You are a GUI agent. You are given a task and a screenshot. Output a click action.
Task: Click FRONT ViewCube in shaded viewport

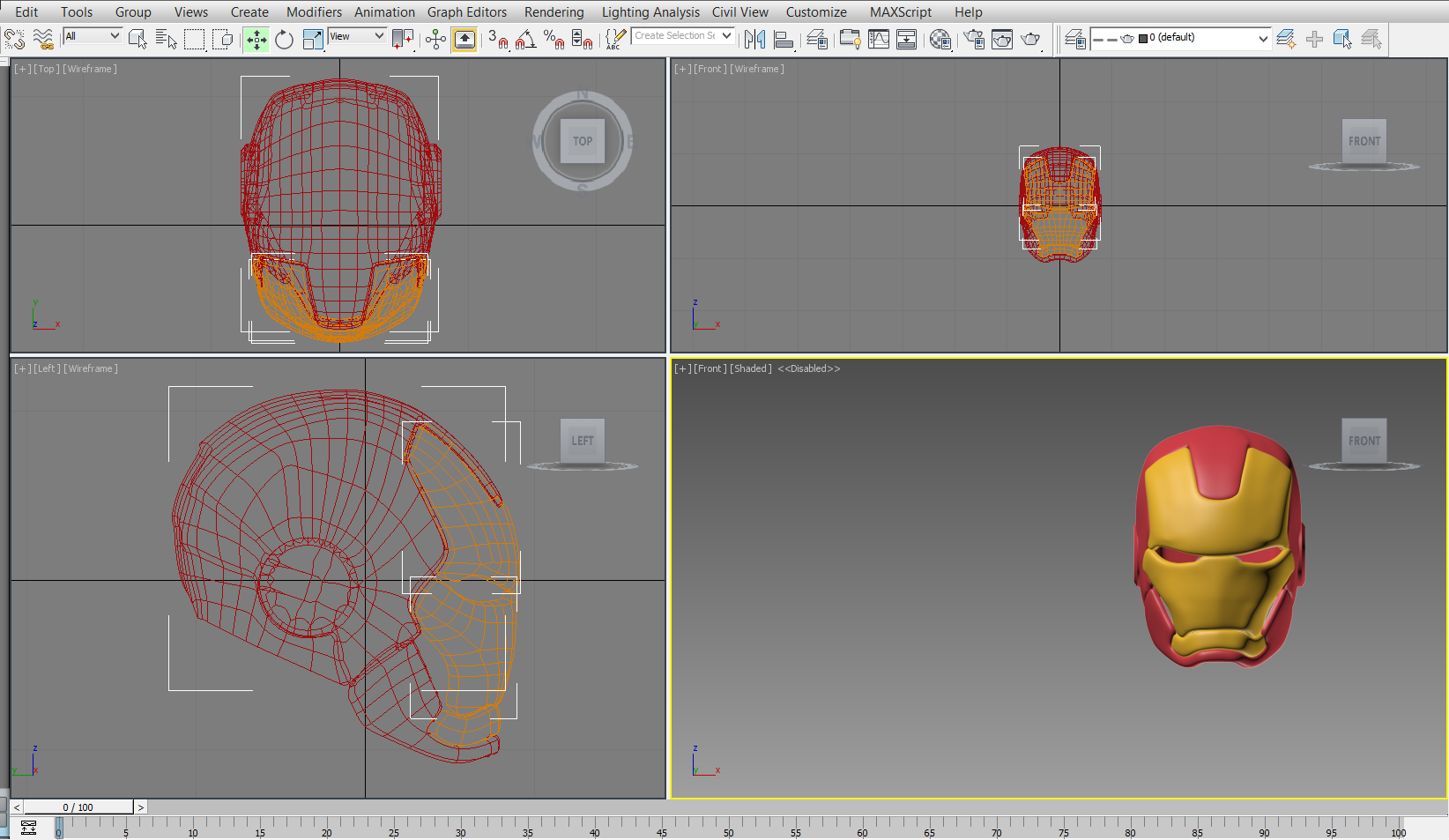(x=1364, y=441)
